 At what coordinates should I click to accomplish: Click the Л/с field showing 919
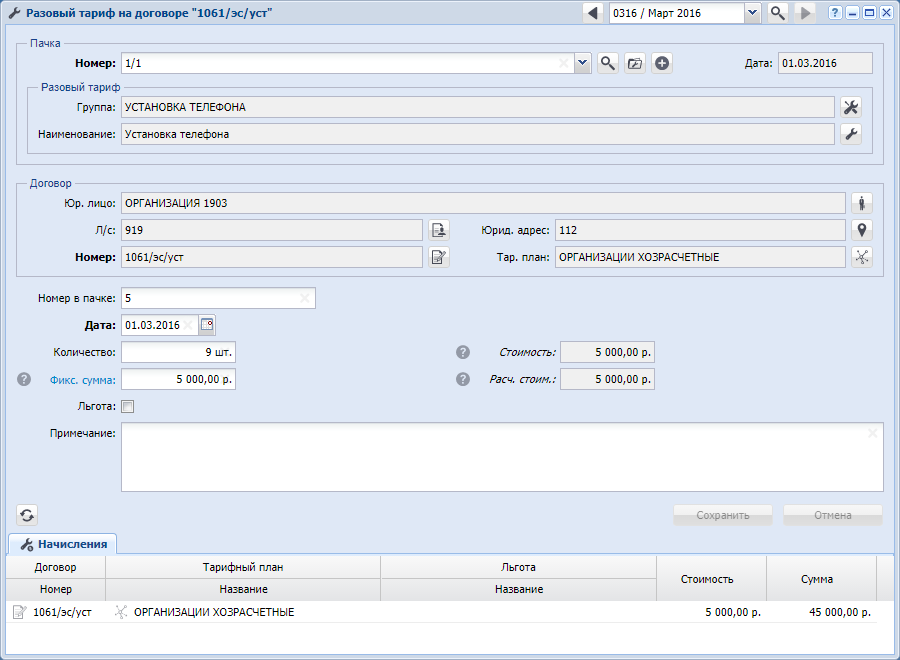click(x=272, y=230)
